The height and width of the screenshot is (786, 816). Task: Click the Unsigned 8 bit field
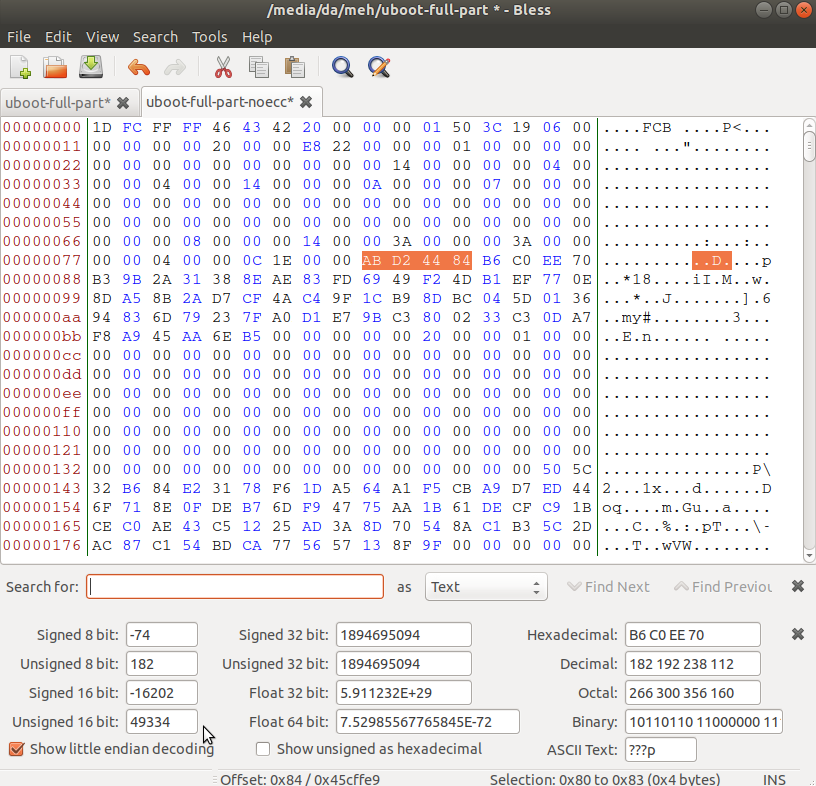(x=162, y=664)
